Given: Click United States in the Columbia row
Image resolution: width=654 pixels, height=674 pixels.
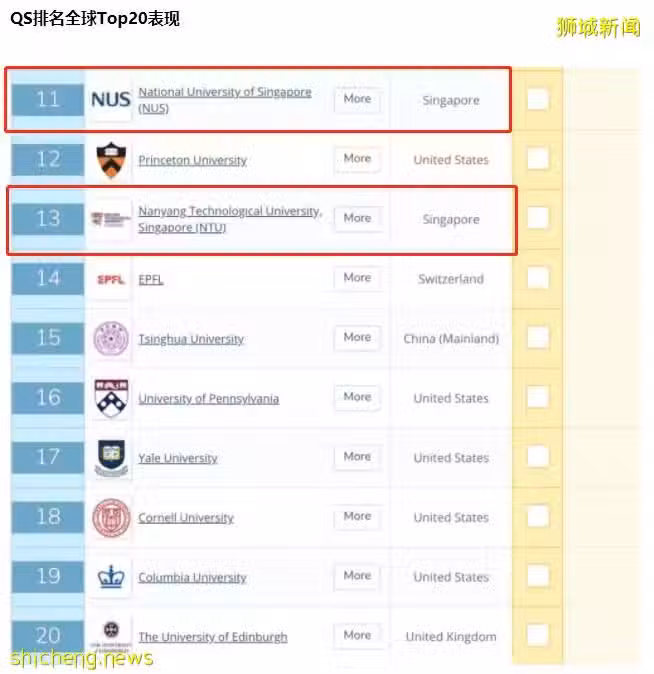Looking at the screenshot, I should tap(451, 577).
